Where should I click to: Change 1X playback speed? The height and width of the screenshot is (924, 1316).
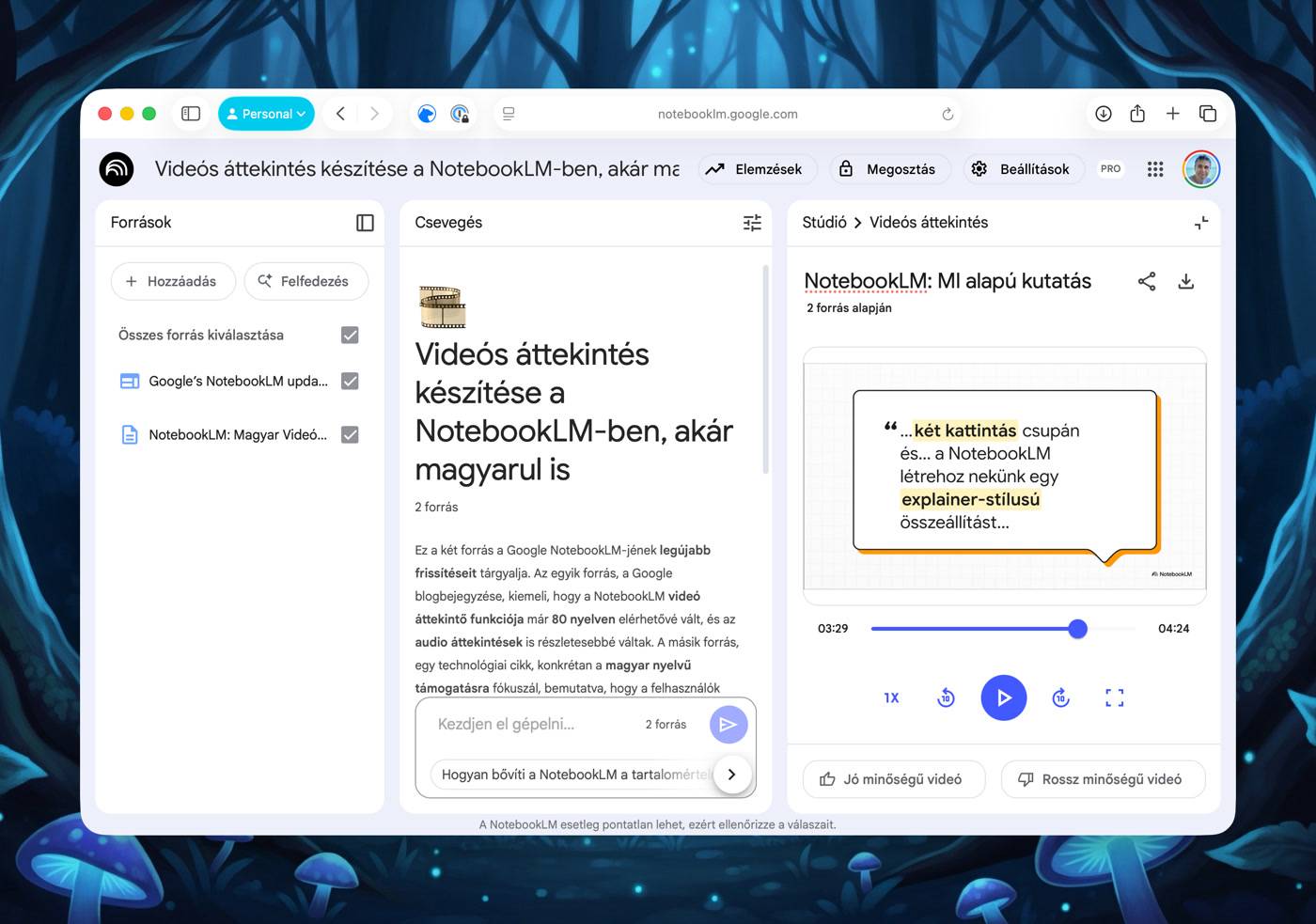pyautogui.click(x=891, y=698)
